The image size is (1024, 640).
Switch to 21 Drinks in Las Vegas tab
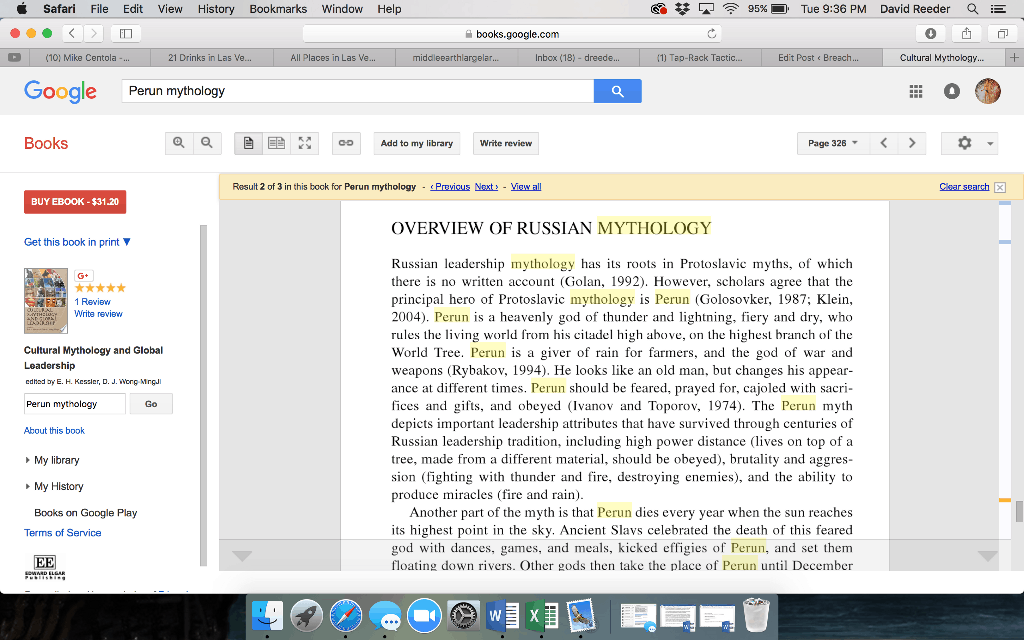pos(210,57)
